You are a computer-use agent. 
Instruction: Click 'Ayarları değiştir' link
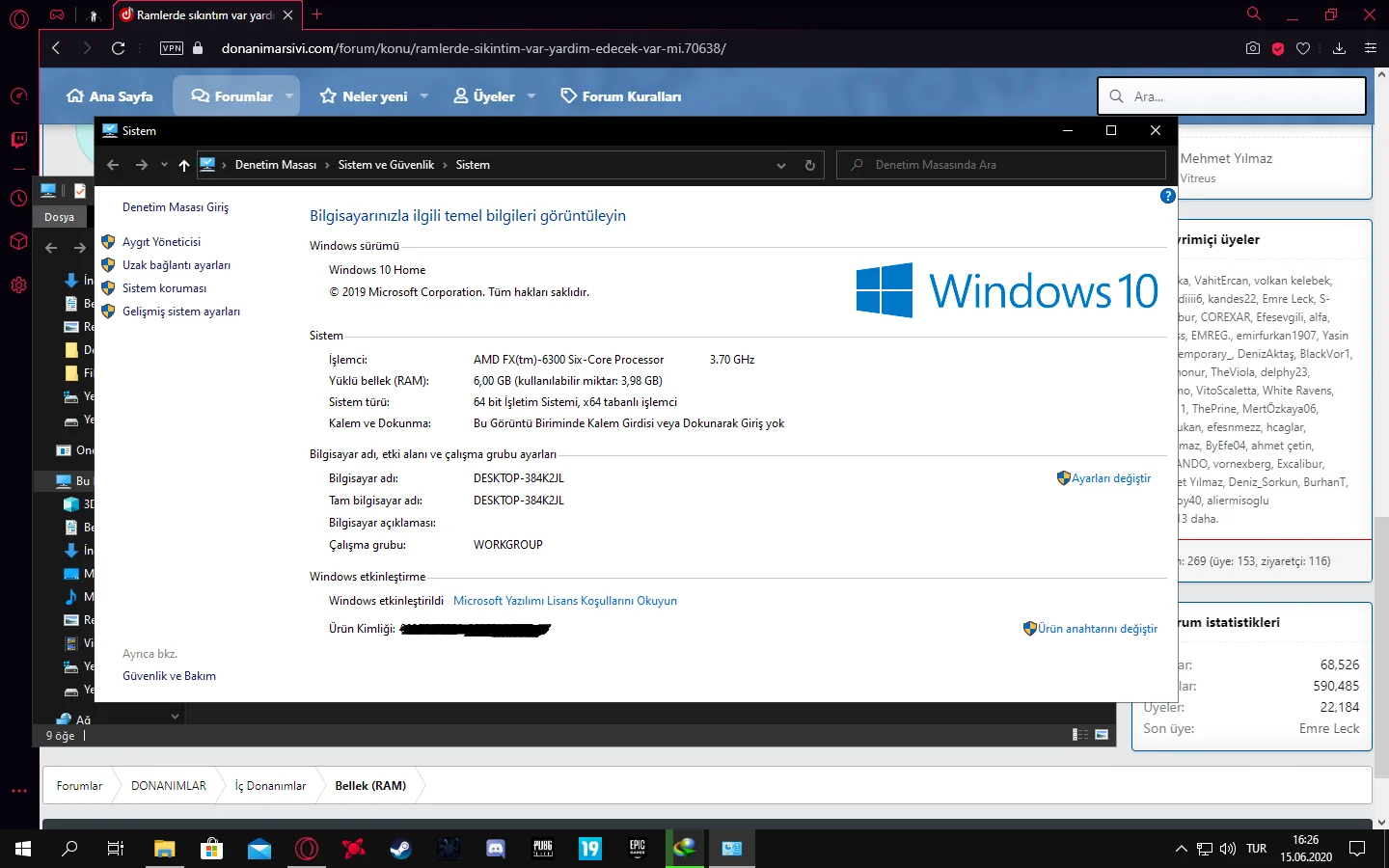pyautogui.click(x=1111, y=478)
